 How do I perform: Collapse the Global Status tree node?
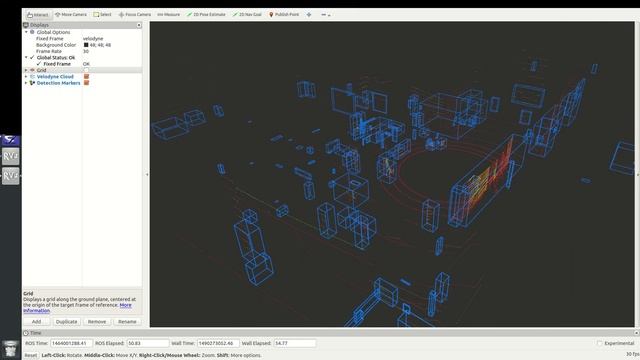[x=26, y=58]
